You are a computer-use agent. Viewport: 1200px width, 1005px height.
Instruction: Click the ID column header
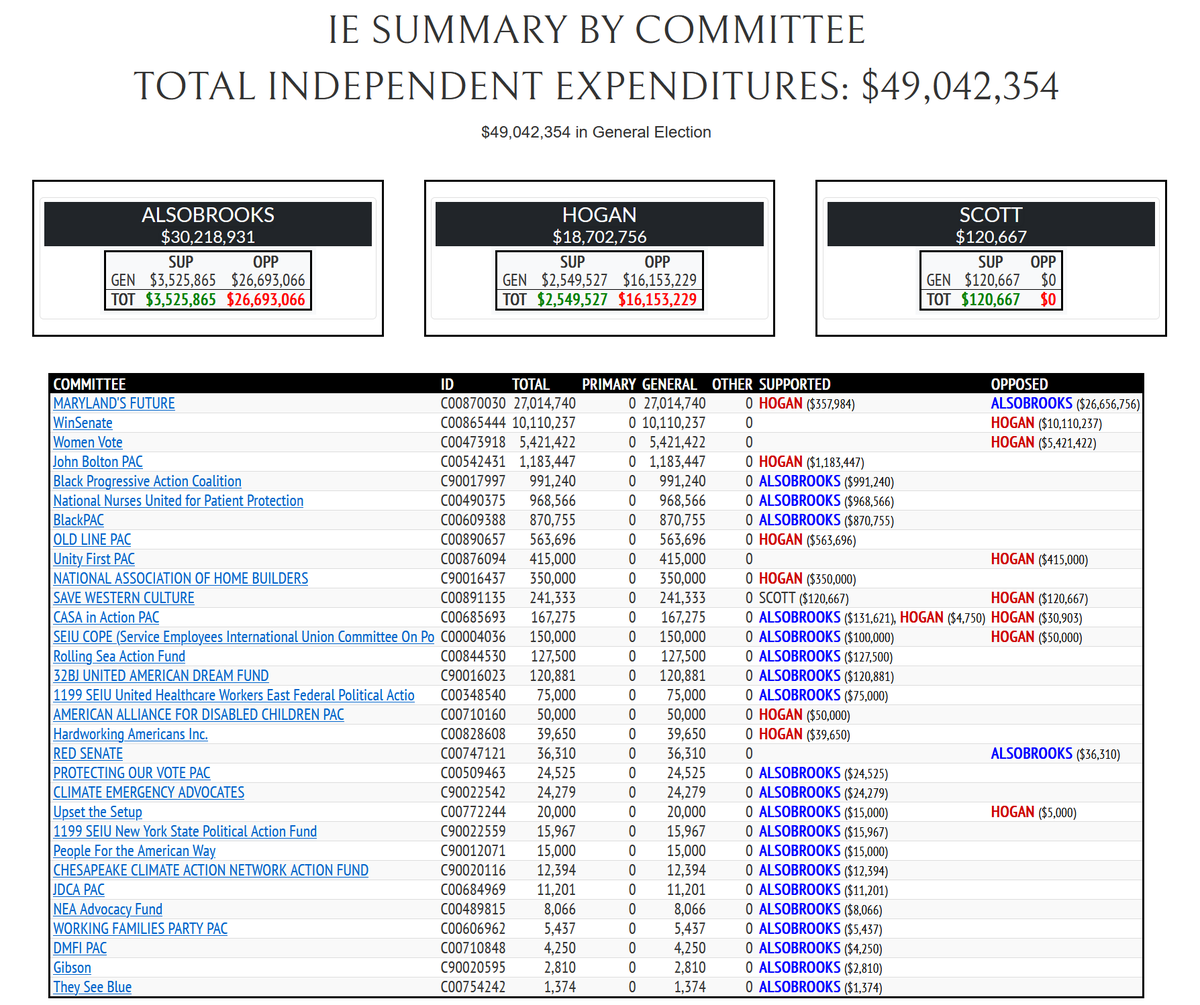click(447, 384)
